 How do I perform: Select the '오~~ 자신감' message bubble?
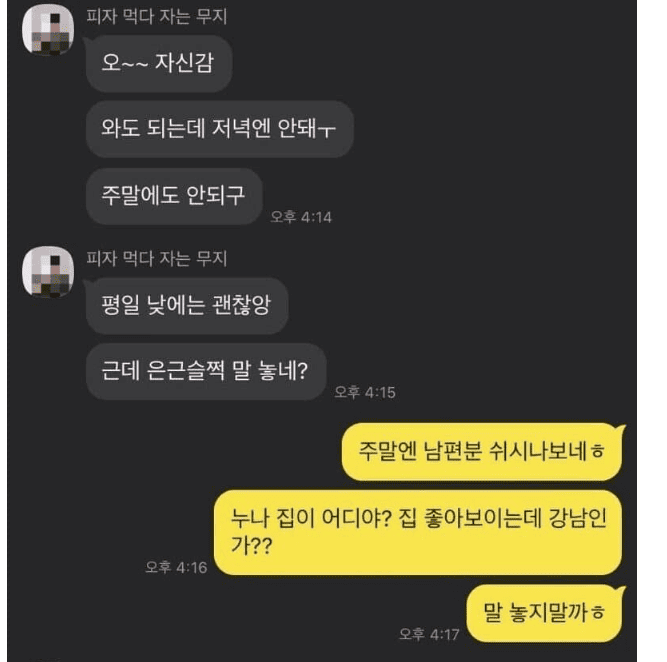click(159, 63)
